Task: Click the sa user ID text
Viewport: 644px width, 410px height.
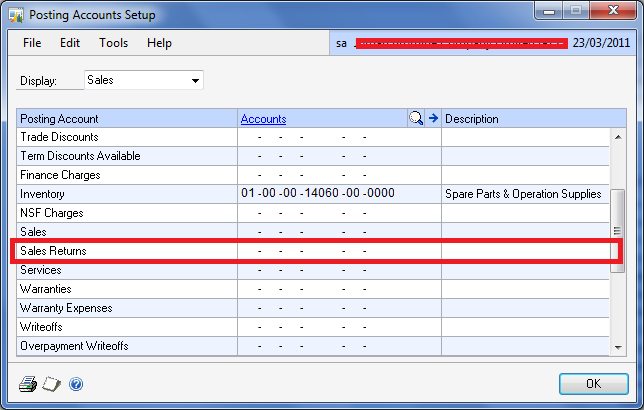Action: point(341,44)
